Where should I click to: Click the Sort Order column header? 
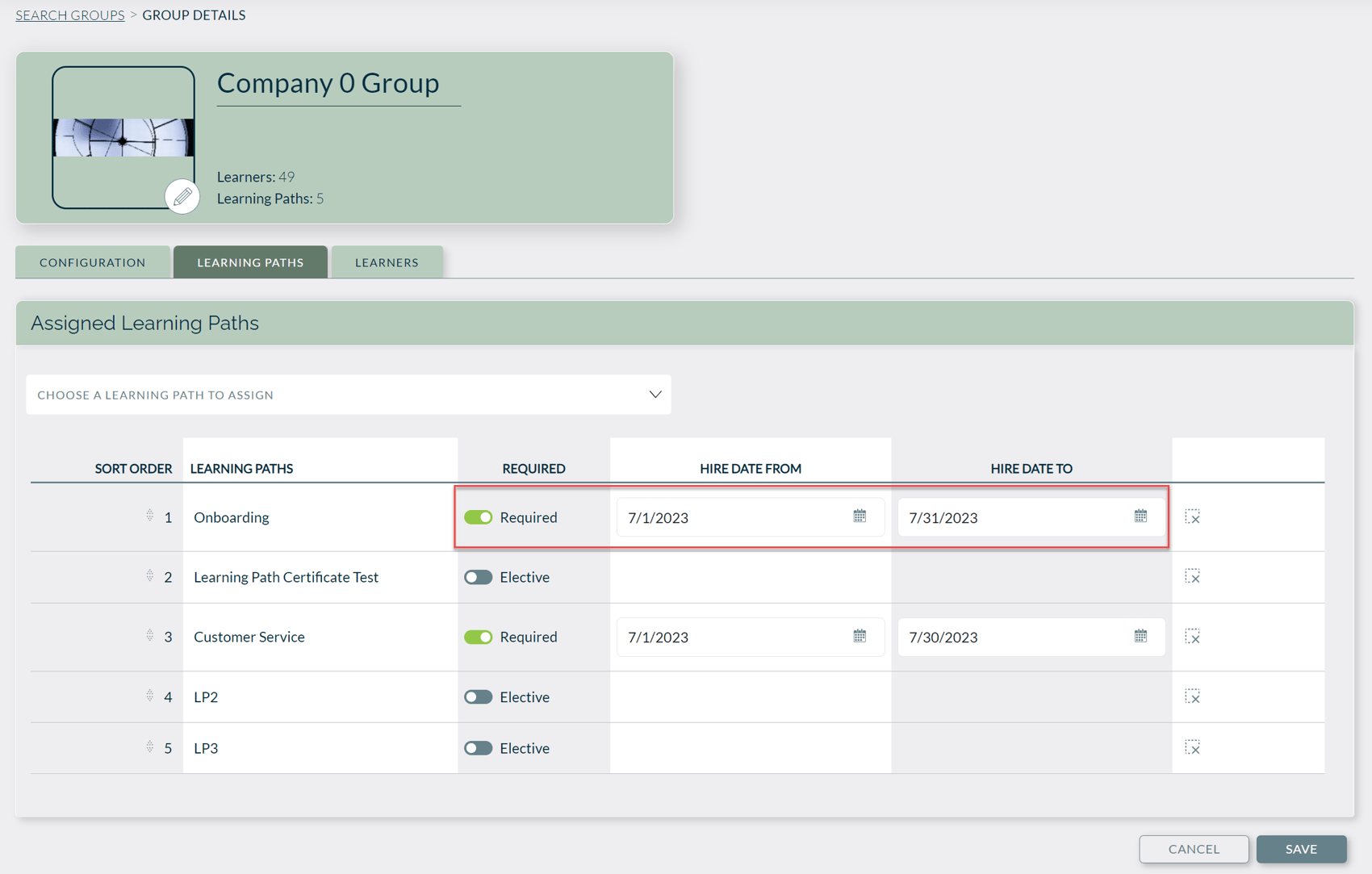[133, 468]
